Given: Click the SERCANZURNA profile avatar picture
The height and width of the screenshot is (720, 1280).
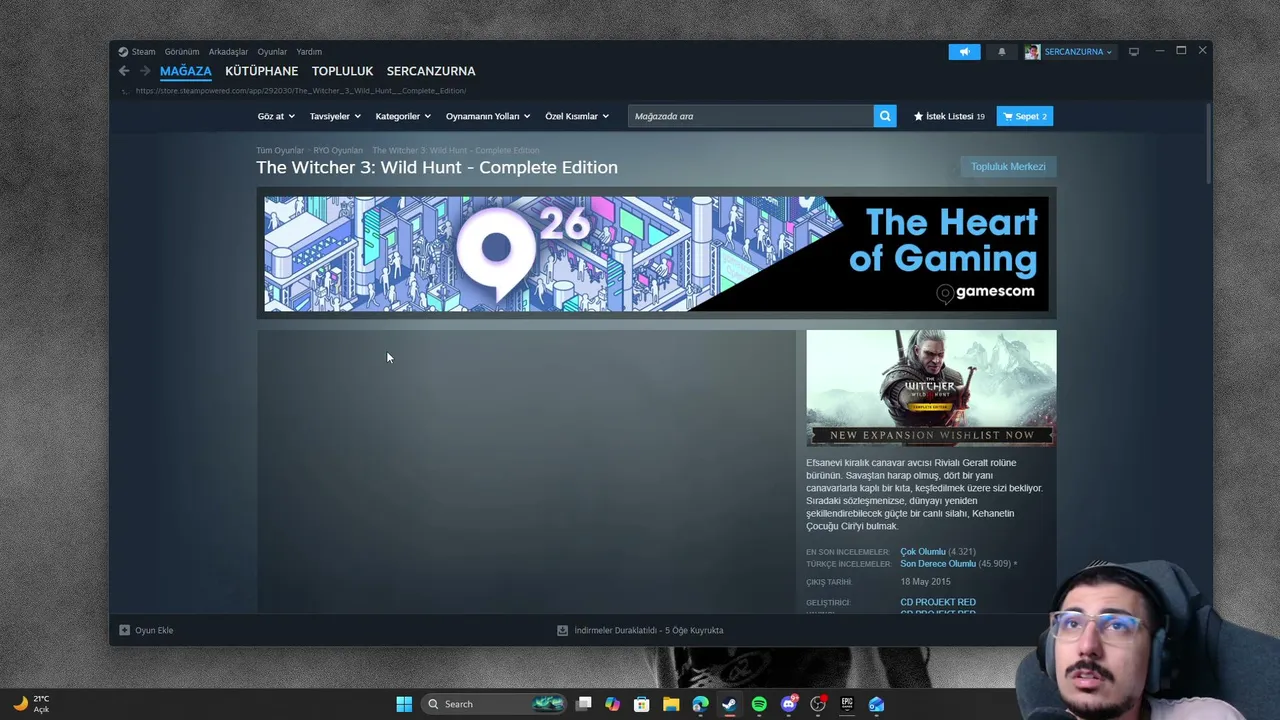Looking at the screenshot, I should point(1032,52).
